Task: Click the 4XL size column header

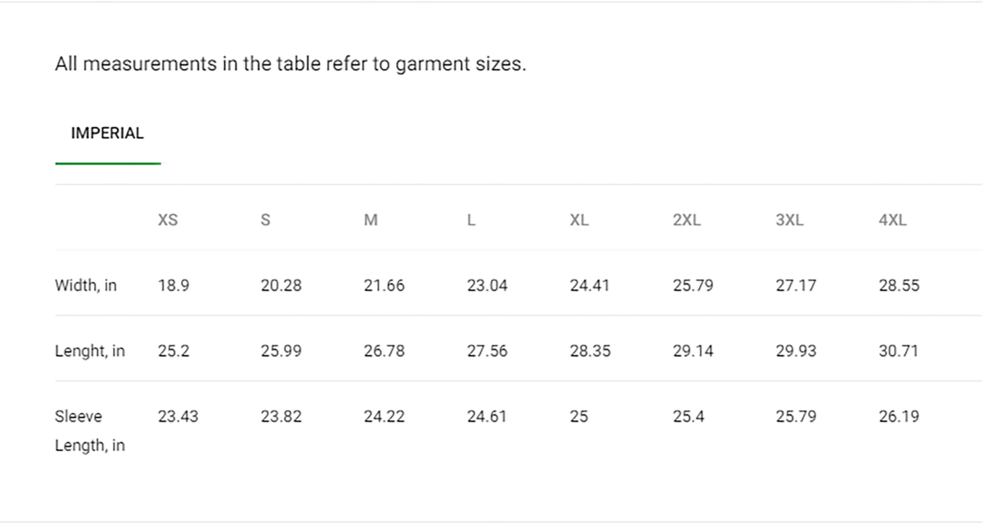Action: 892,220
